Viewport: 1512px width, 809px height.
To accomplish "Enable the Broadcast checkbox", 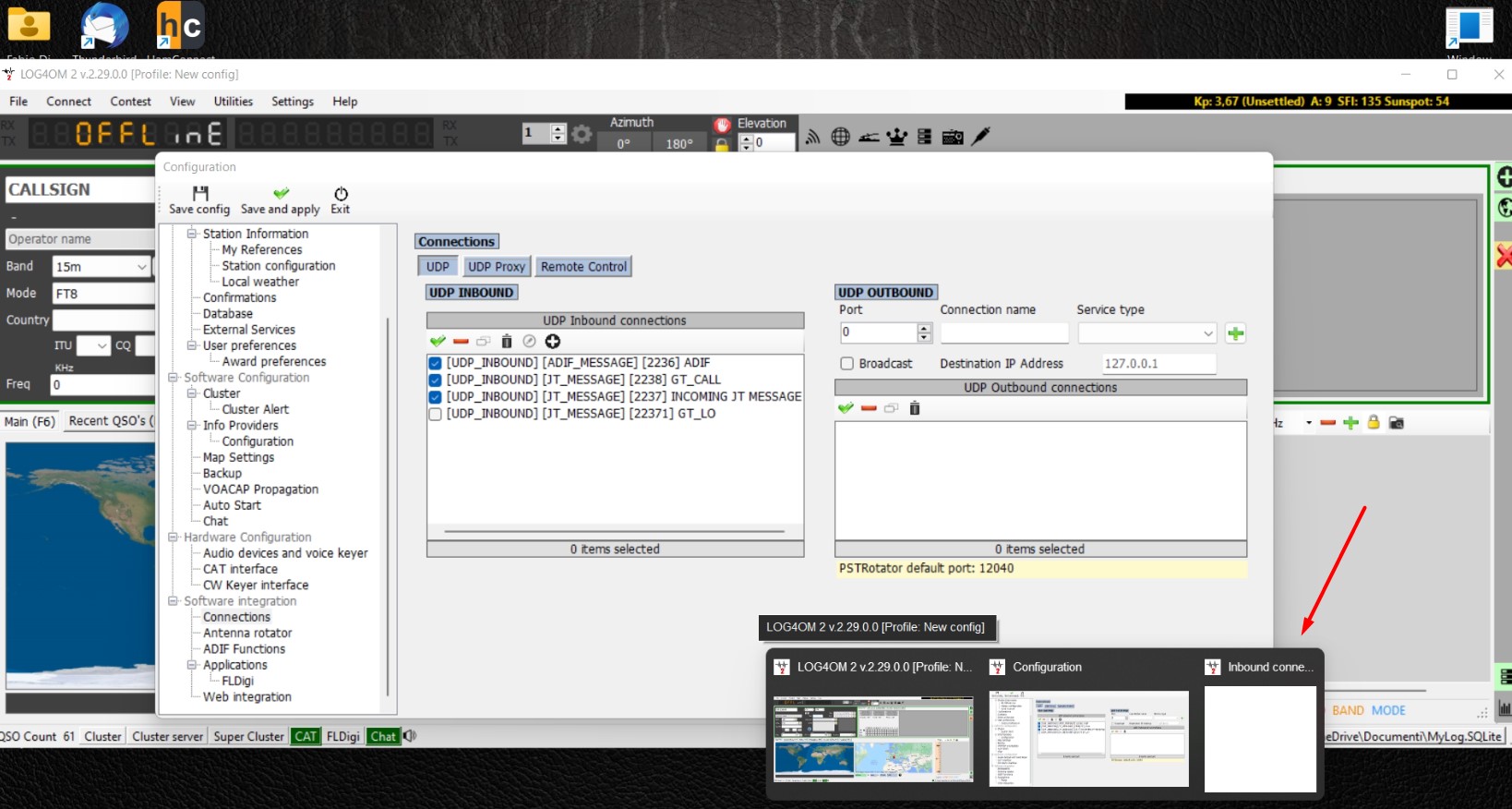I will pos(846,364).
